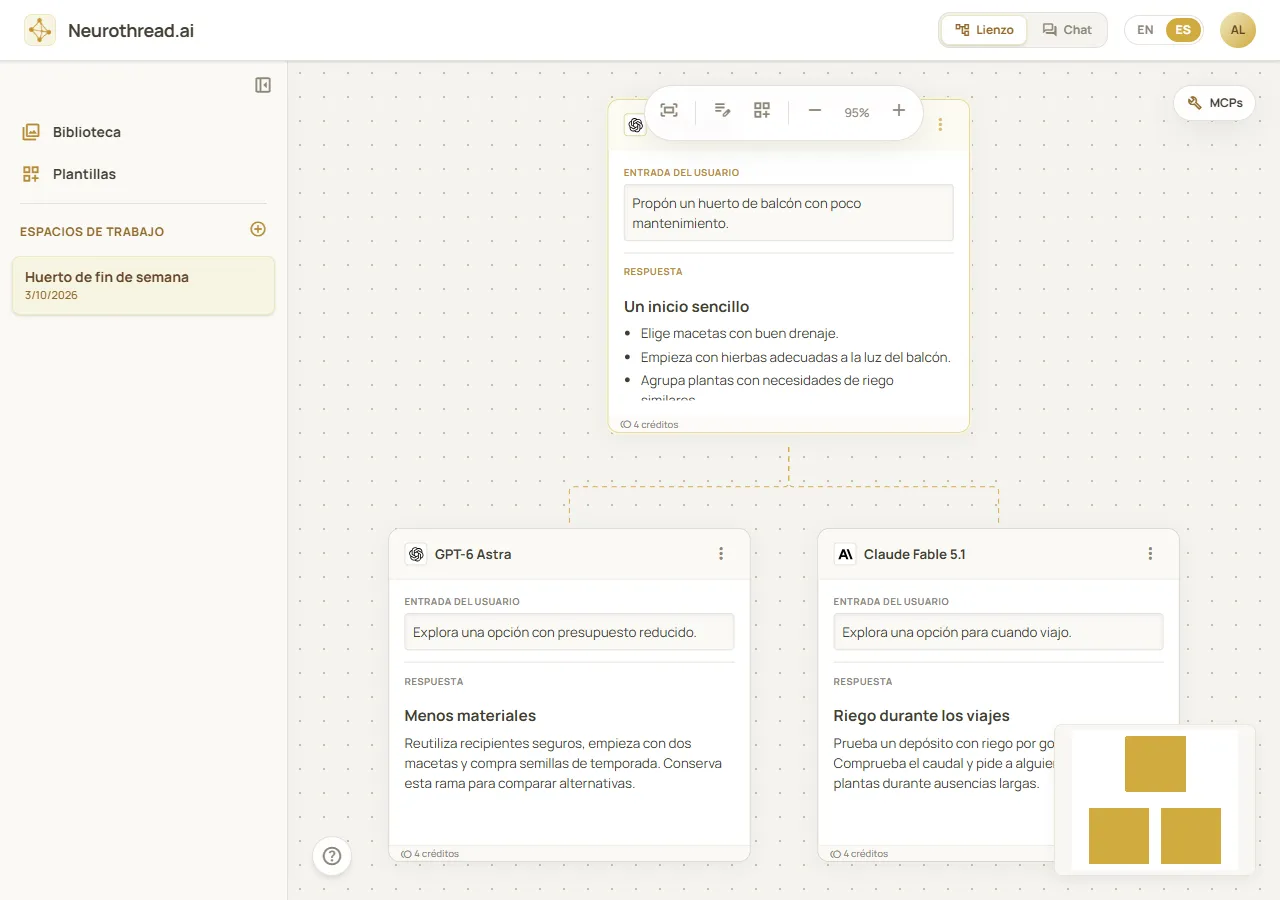Image resolution: width=1280 pixels, height=900 pixels.
Task: Open the AL user avatar
Action: (x=1238, y=30)
